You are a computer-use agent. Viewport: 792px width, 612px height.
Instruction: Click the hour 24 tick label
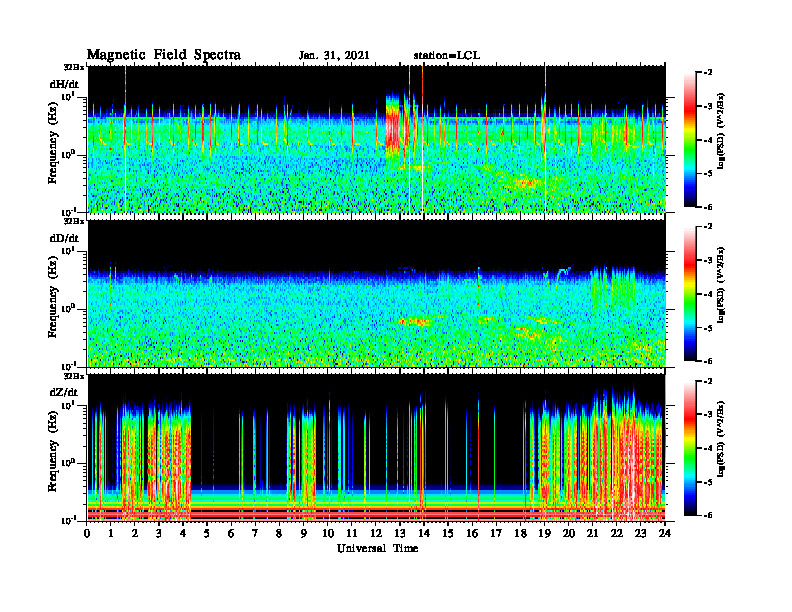click(665, 533)
